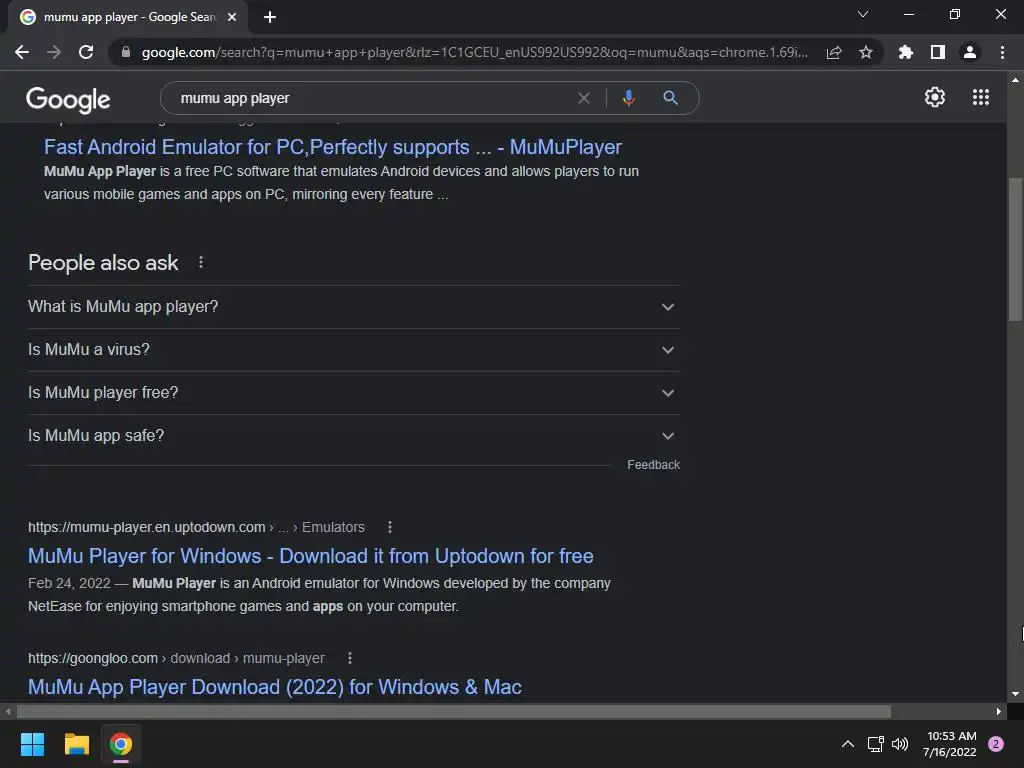The image size is (1024, 768).
Task: Open Fast Android Emulator MuMuPlayer result
Action: (332, 147)
